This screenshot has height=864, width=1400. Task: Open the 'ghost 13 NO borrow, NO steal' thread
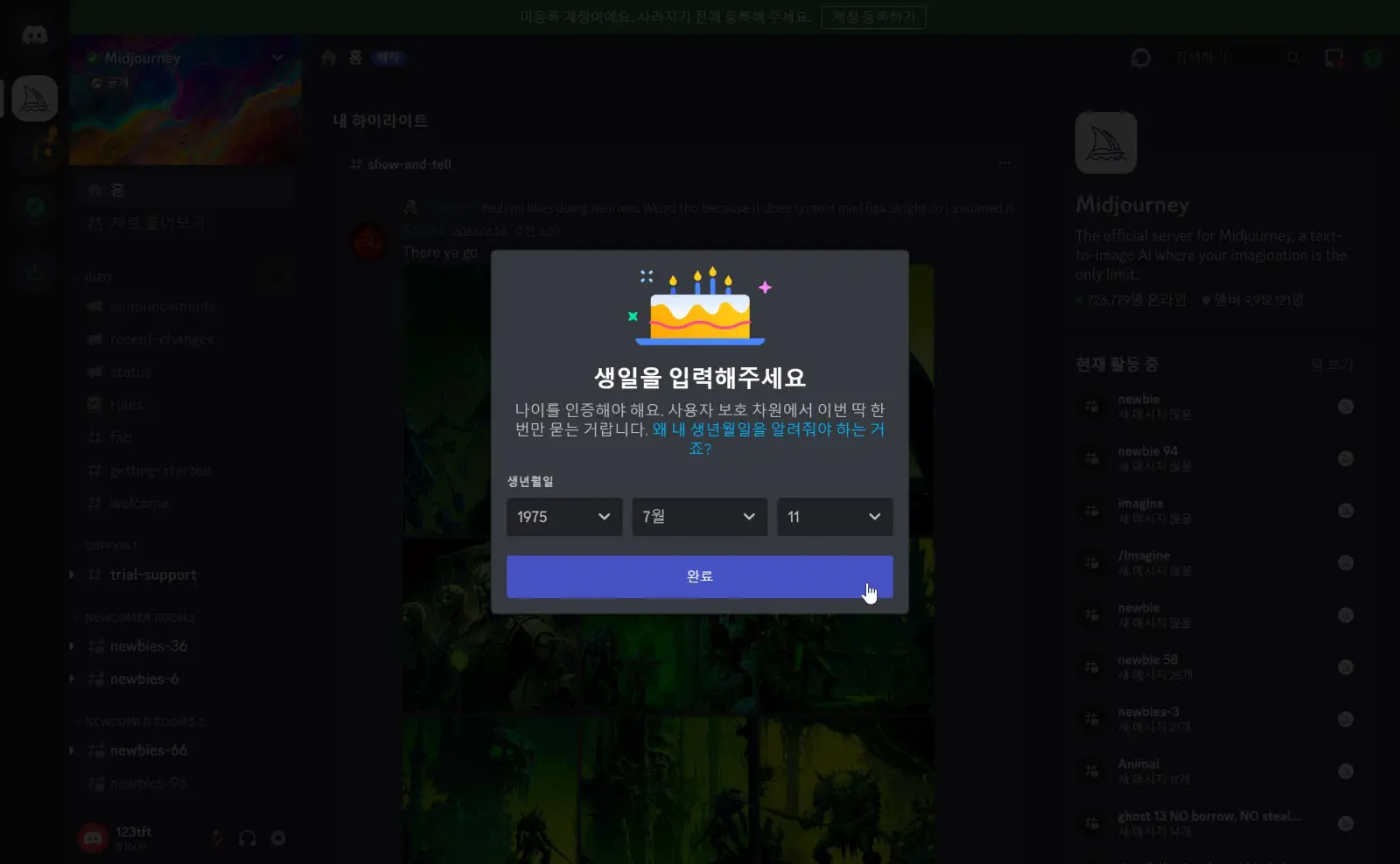[1216, 824]
